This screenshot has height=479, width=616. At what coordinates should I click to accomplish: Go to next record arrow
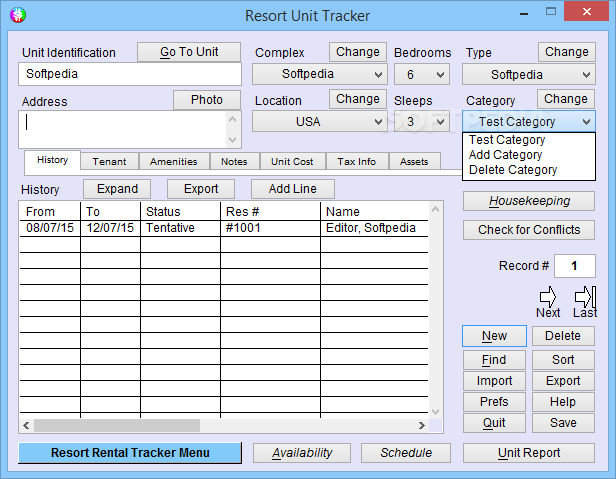548,297
